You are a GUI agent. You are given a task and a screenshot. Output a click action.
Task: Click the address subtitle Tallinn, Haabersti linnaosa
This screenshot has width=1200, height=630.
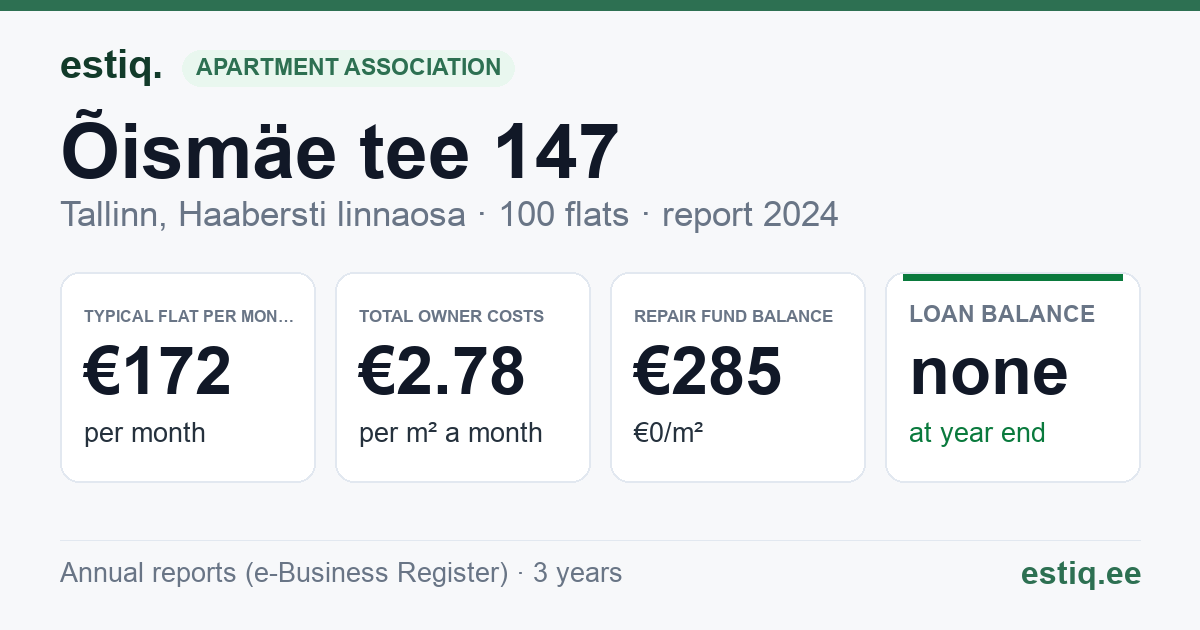click(x=263, y=215)
